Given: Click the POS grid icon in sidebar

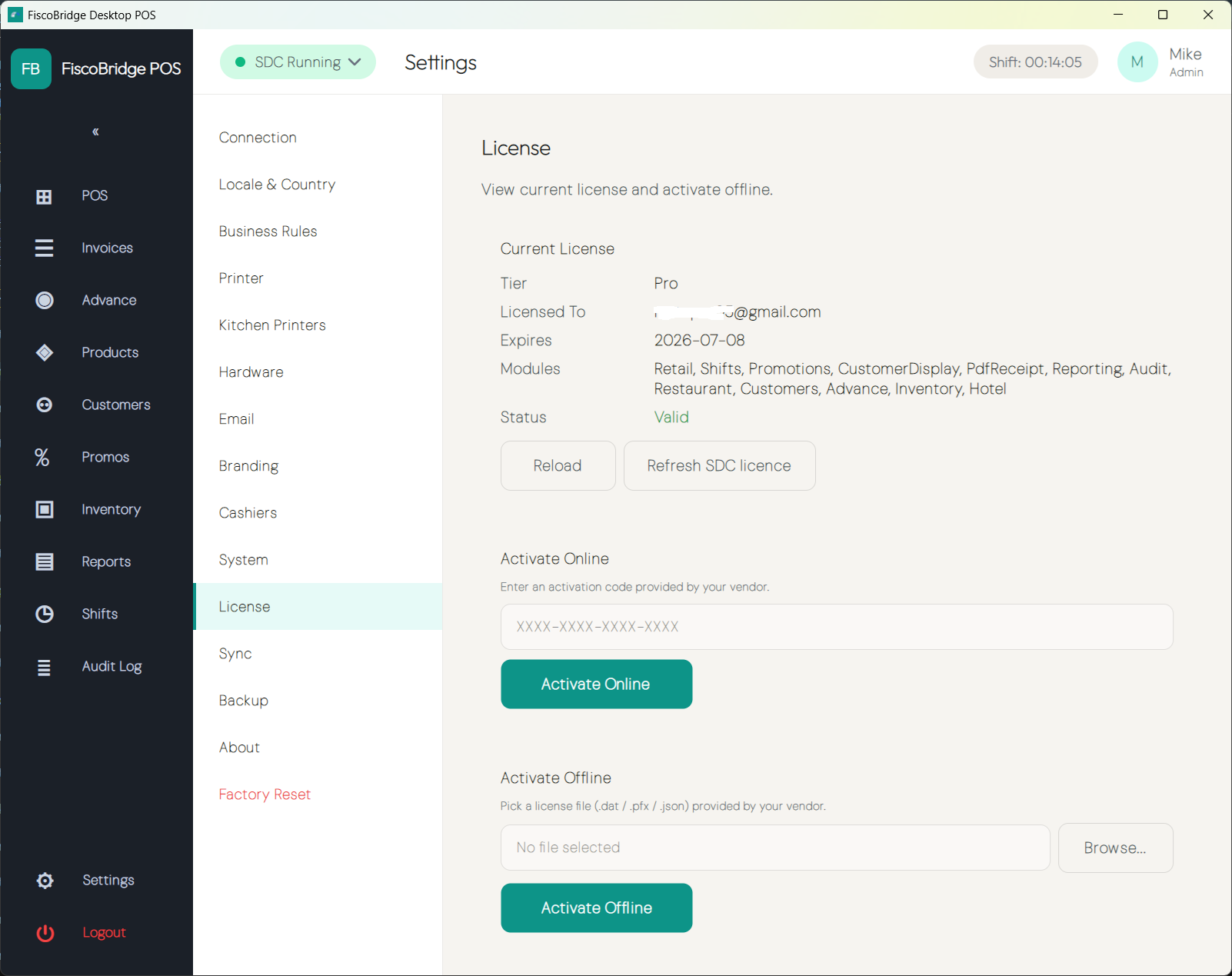Looking at the screenshot, I should click(x=44, y=196).
